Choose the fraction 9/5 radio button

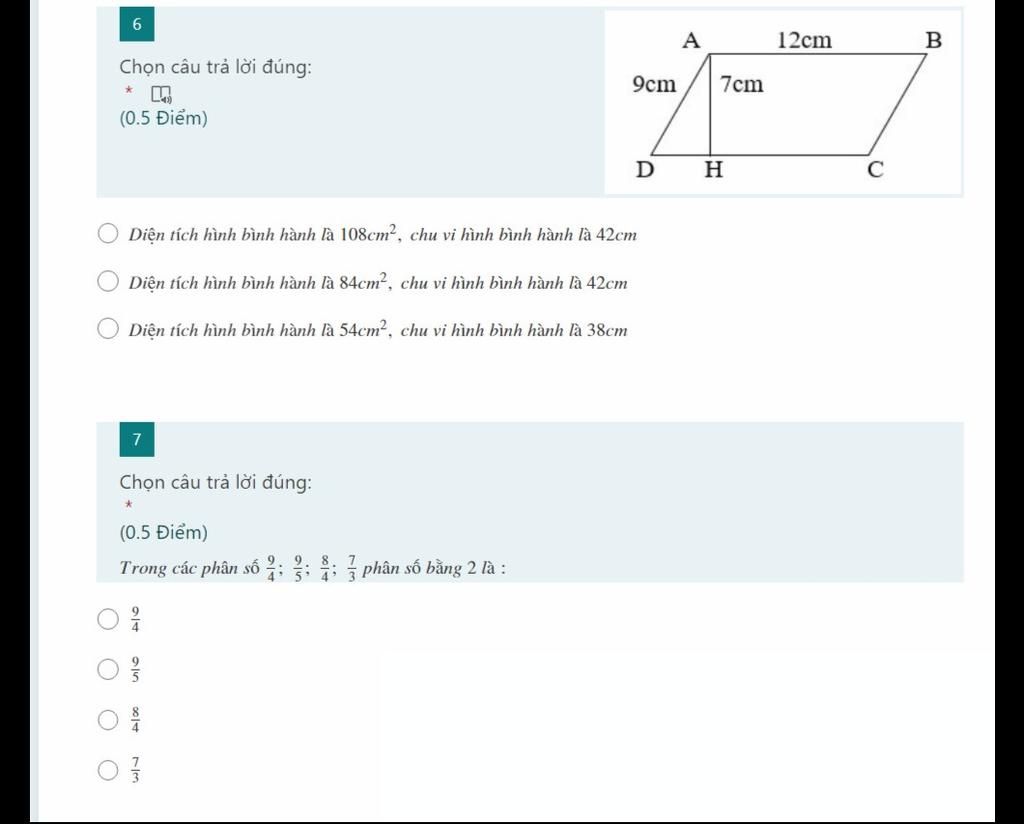click(x=108, y=669)
